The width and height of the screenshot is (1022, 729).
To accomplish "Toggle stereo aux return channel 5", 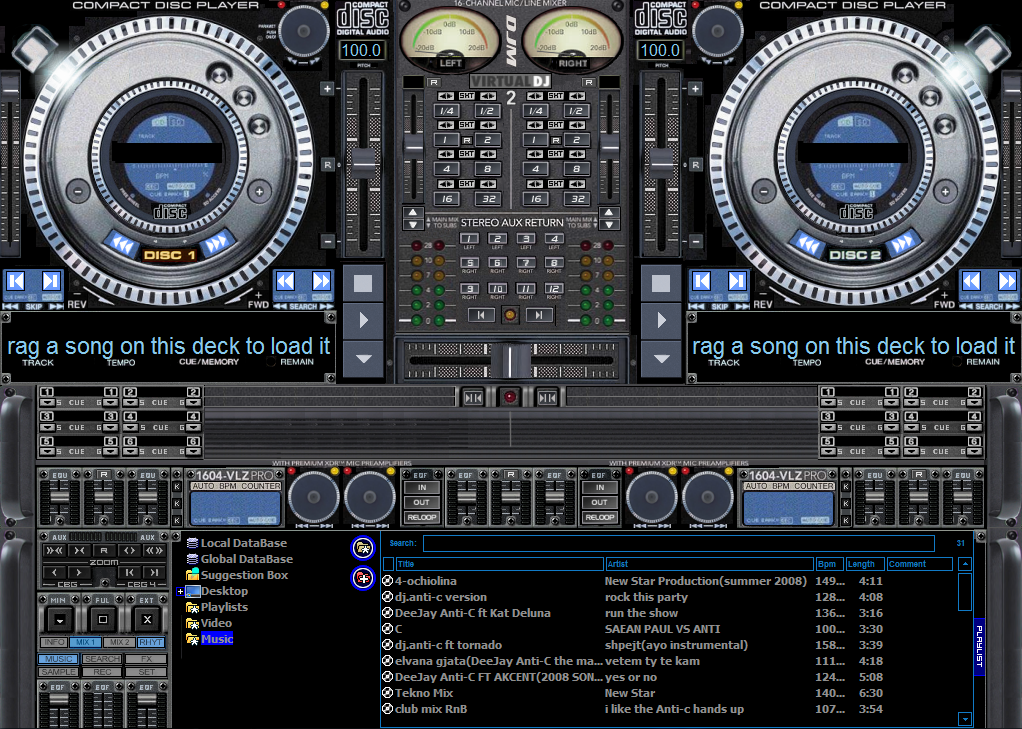I will click(x=469, y=263).
